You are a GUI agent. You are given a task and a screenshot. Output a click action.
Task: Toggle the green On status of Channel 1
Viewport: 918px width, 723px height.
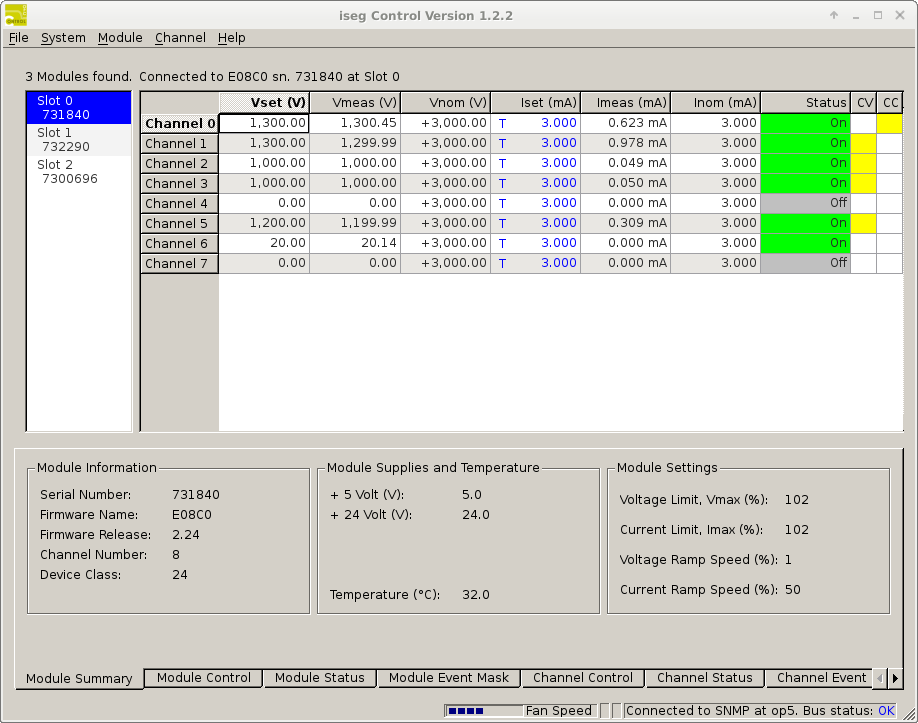(x=806, y=143)
